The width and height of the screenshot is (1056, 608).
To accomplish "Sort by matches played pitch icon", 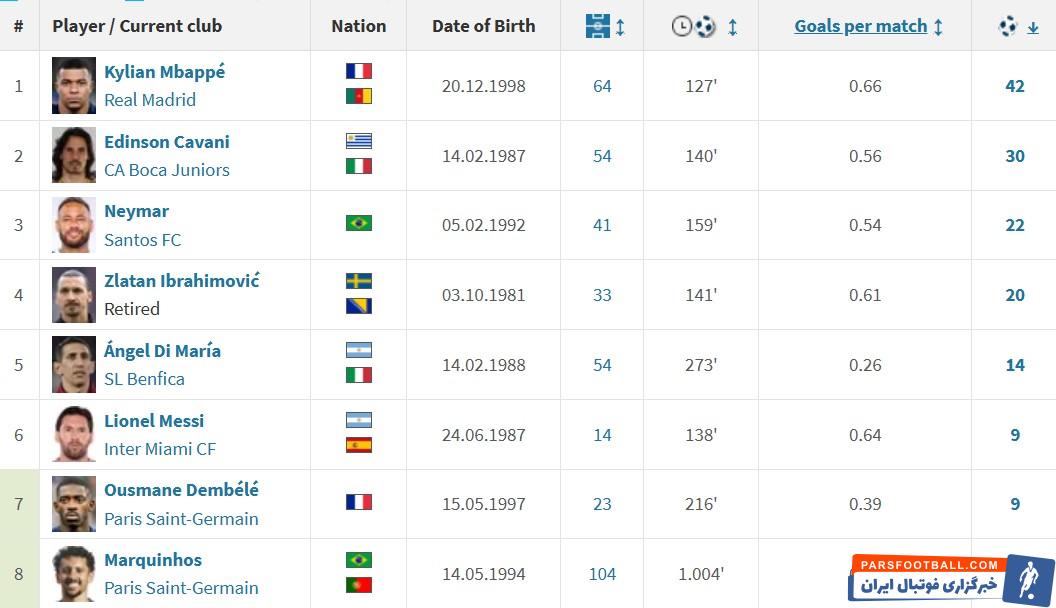I will tap(598, 27).
